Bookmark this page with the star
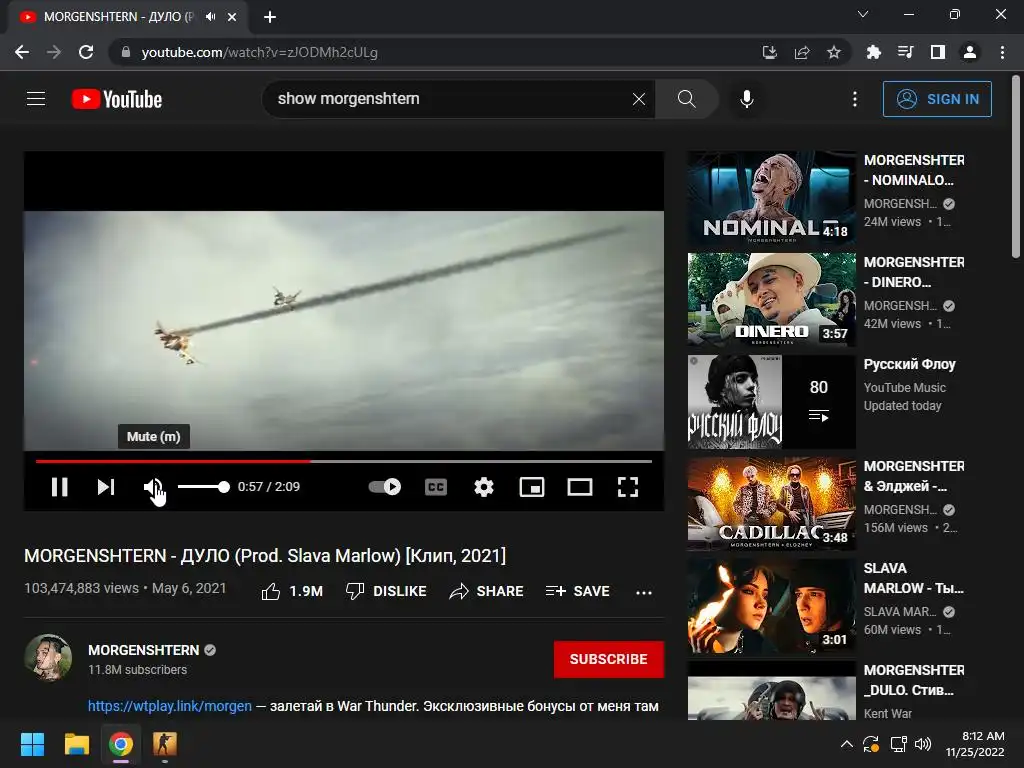Screen dimensions: 1024x768 click(x=834, y=52)
